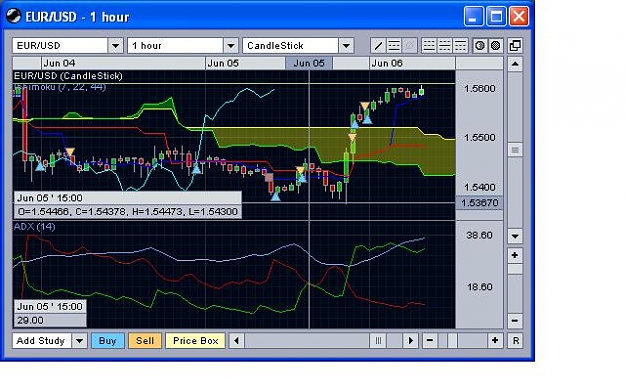Click the Add Study button
The image size is (625, 391).
tap(42, 341)
